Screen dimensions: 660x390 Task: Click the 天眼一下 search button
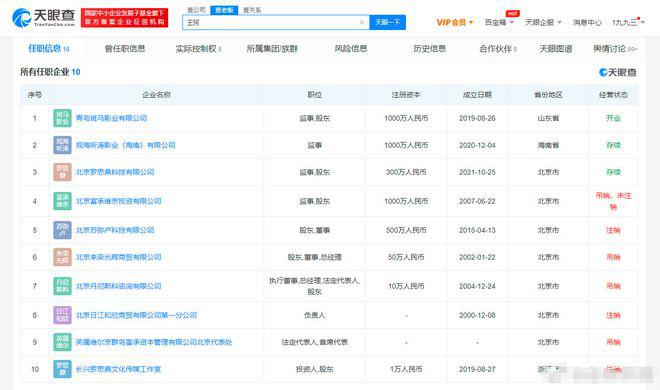pyautogui.click(x=388, y=22)
